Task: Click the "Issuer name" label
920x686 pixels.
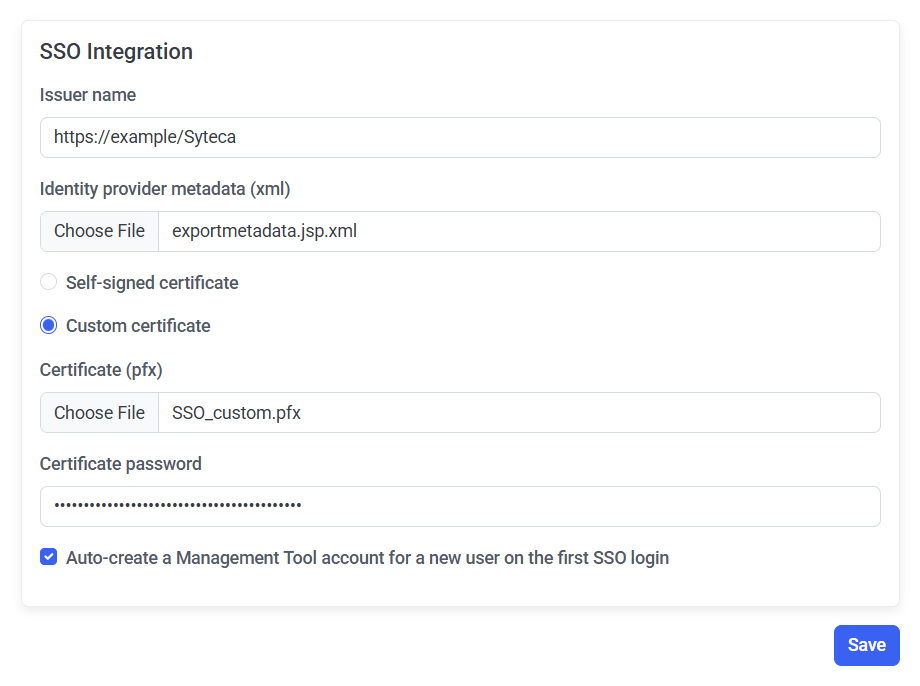Action: coord(88,95)
